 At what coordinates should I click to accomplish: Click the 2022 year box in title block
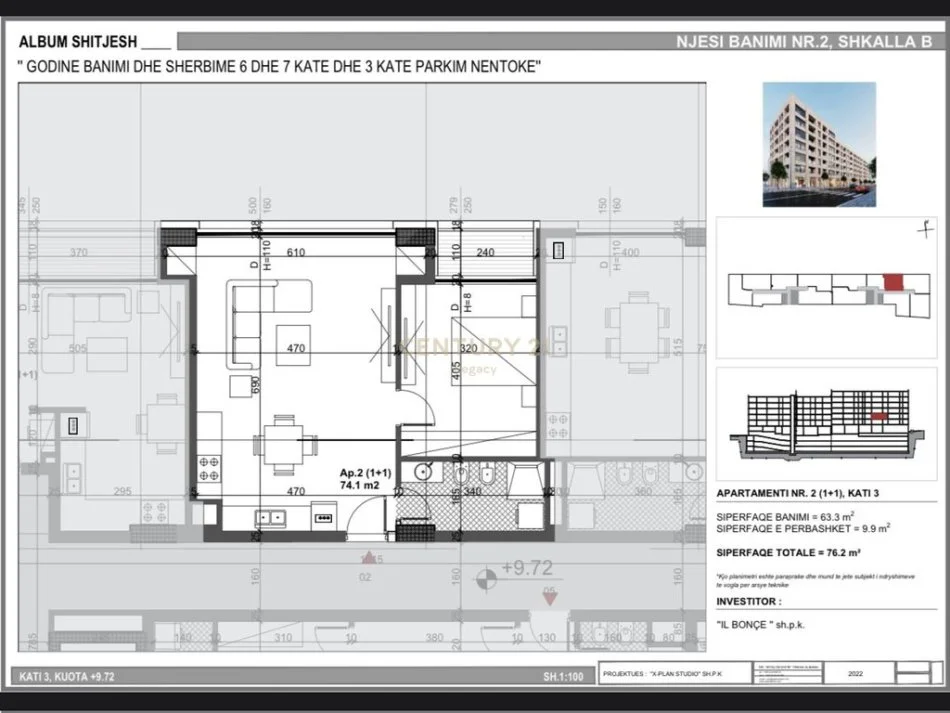(858, 675)
